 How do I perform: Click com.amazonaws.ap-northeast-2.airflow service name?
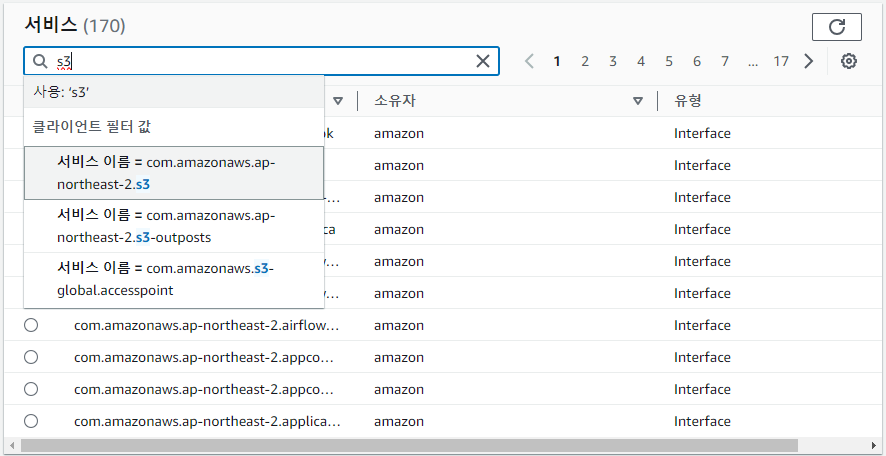207,325
